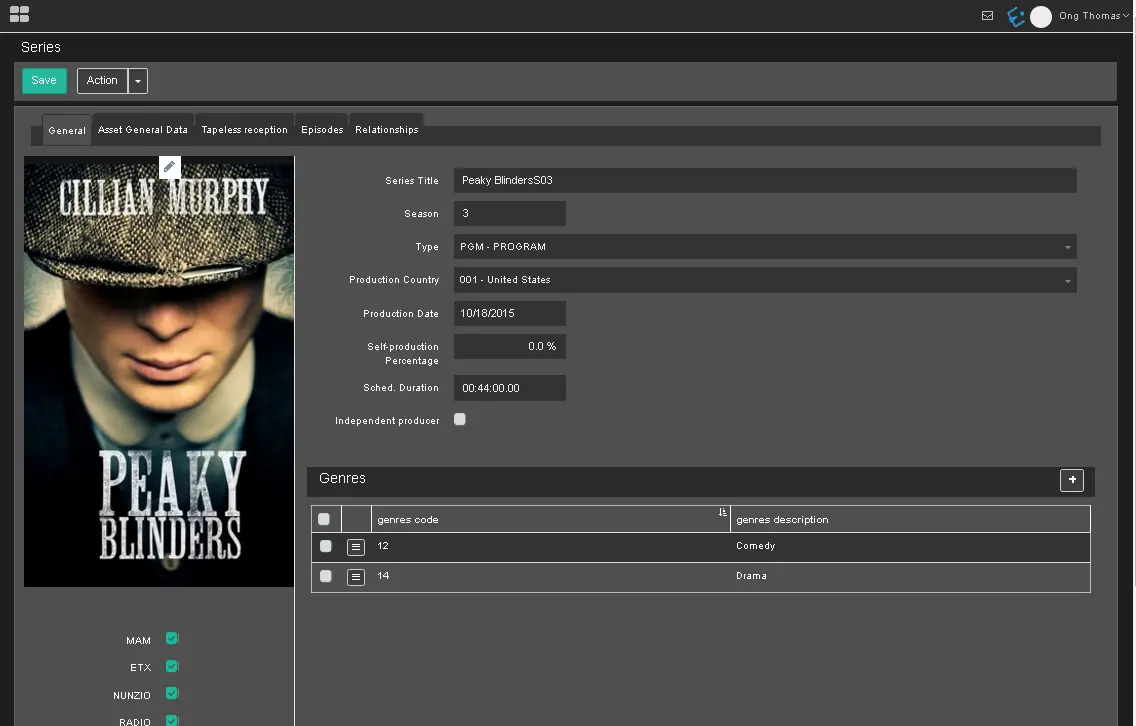
Task: Expand the Type dropdown
Action: [x=1067, y=247]
